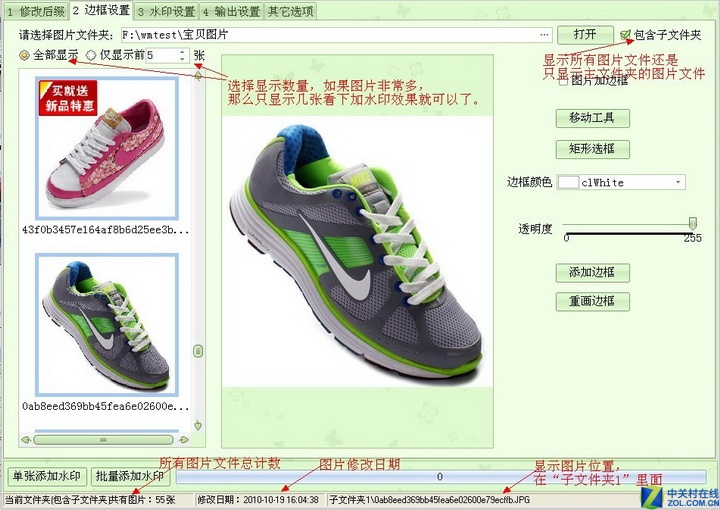Click the horizontal scrollbar thumb below the thumbnails

point(103,440)
